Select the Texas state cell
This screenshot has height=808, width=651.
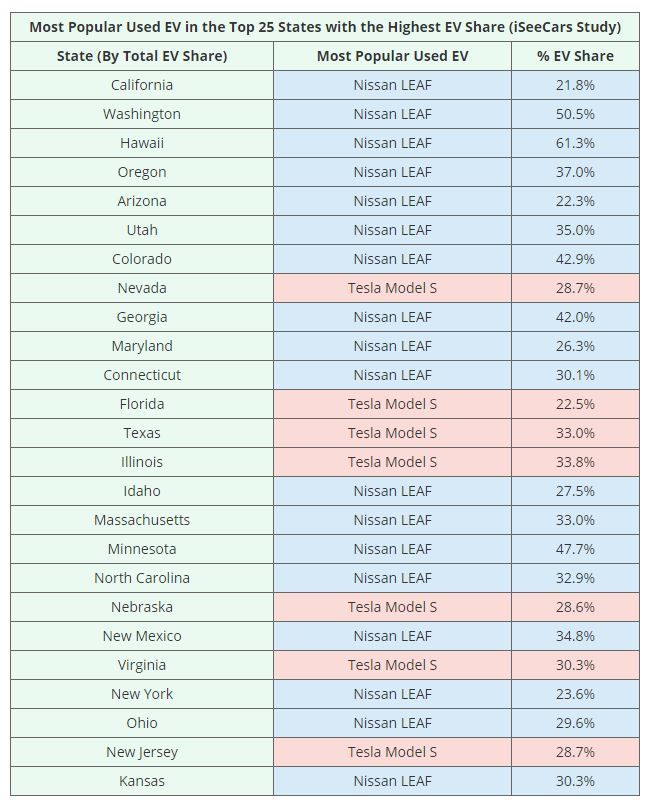(x=142, y=433)
